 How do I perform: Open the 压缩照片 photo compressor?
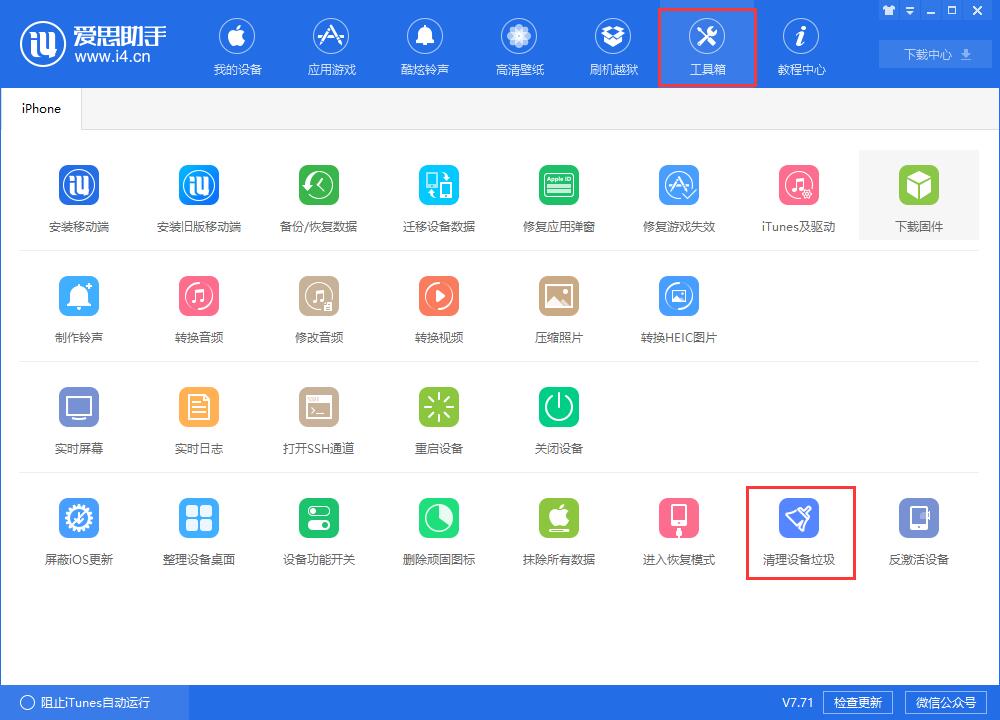point(558,306)
